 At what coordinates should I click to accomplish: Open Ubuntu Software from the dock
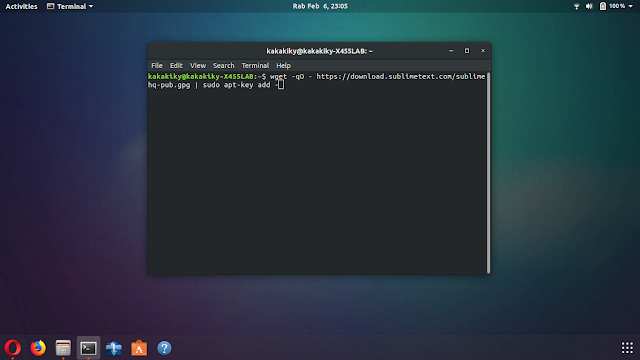[139, 348]
